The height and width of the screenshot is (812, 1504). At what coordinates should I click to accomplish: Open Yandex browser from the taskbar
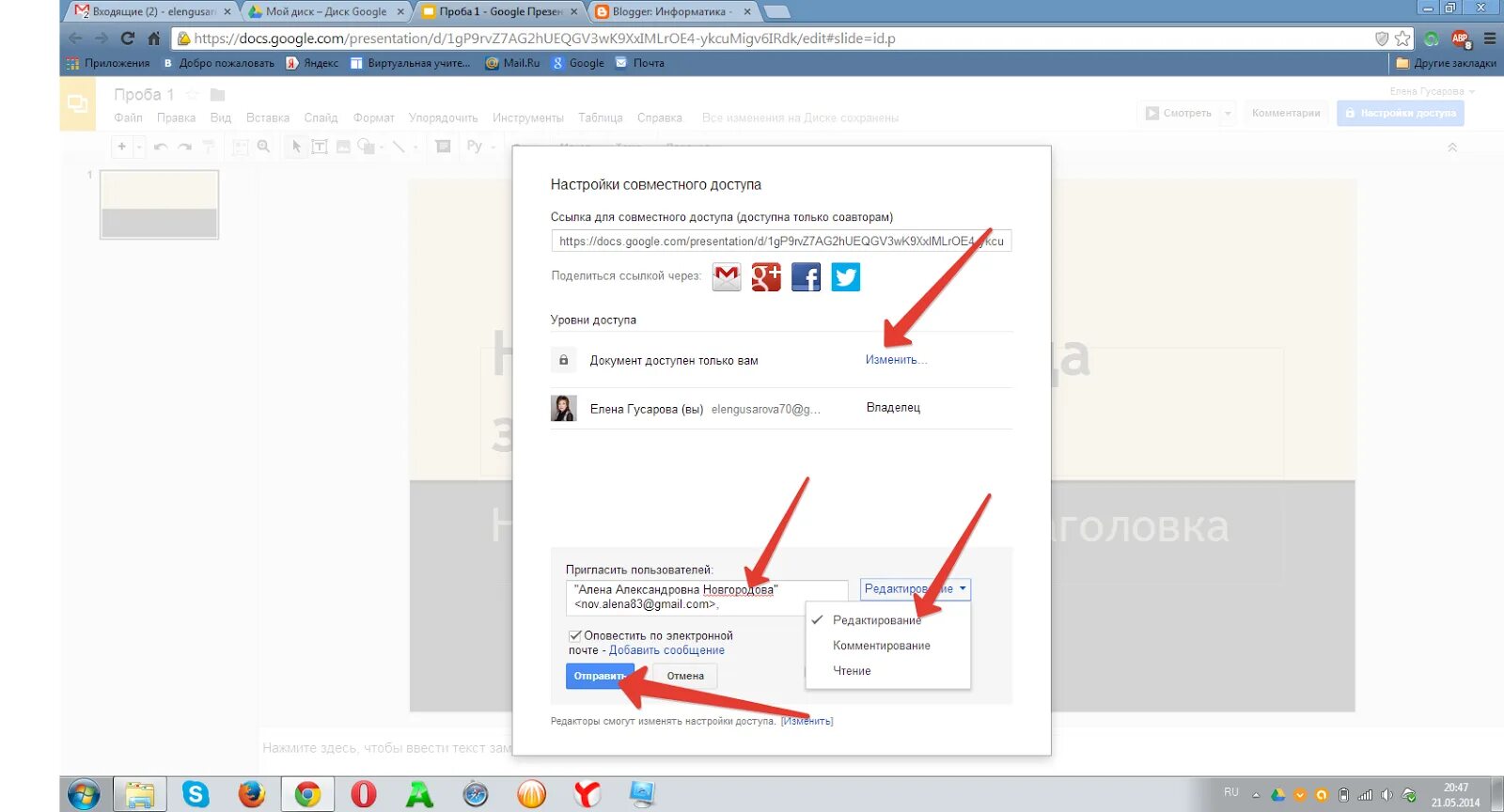pos(587,794)
